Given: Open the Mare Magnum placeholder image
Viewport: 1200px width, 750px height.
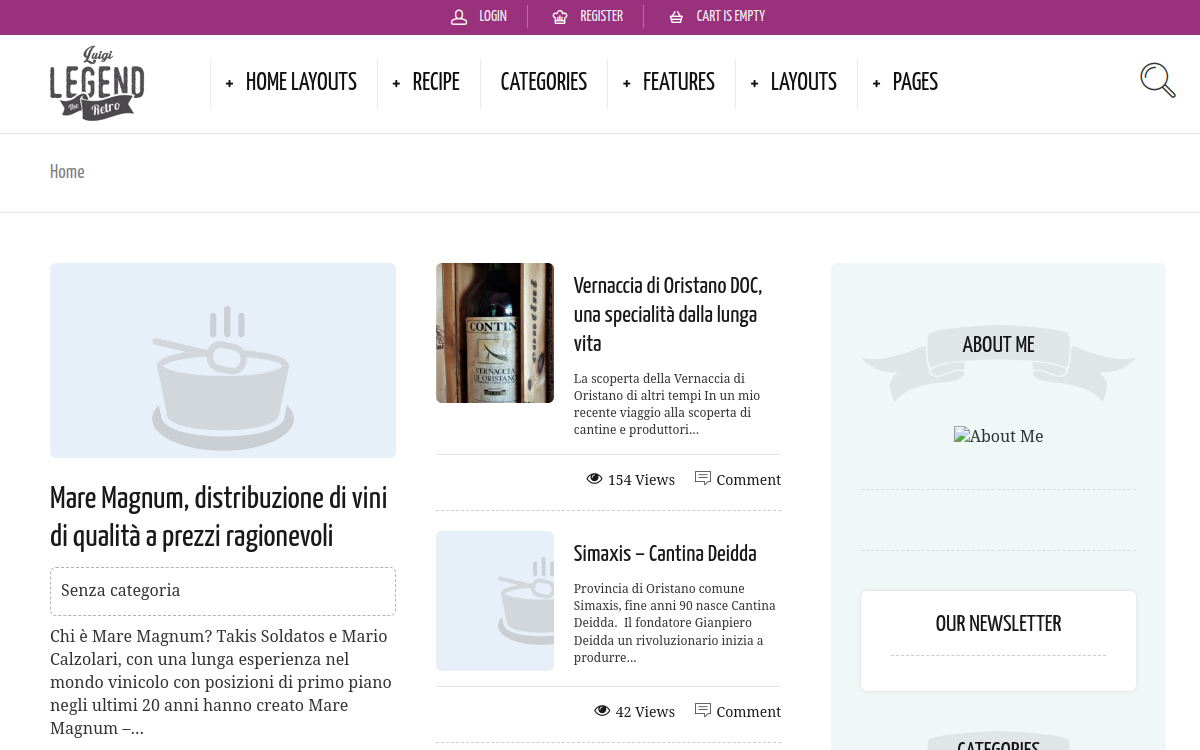Looking at the screenshot, I should pyautogui.click(x=223, y=360).
